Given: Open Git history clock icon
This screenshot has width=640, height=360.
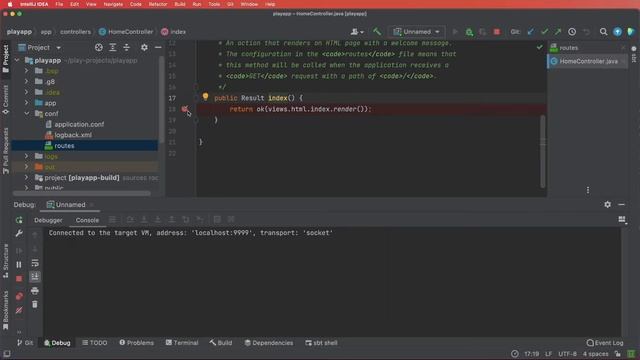Looking at the screenshot, I should coord(572,31).
